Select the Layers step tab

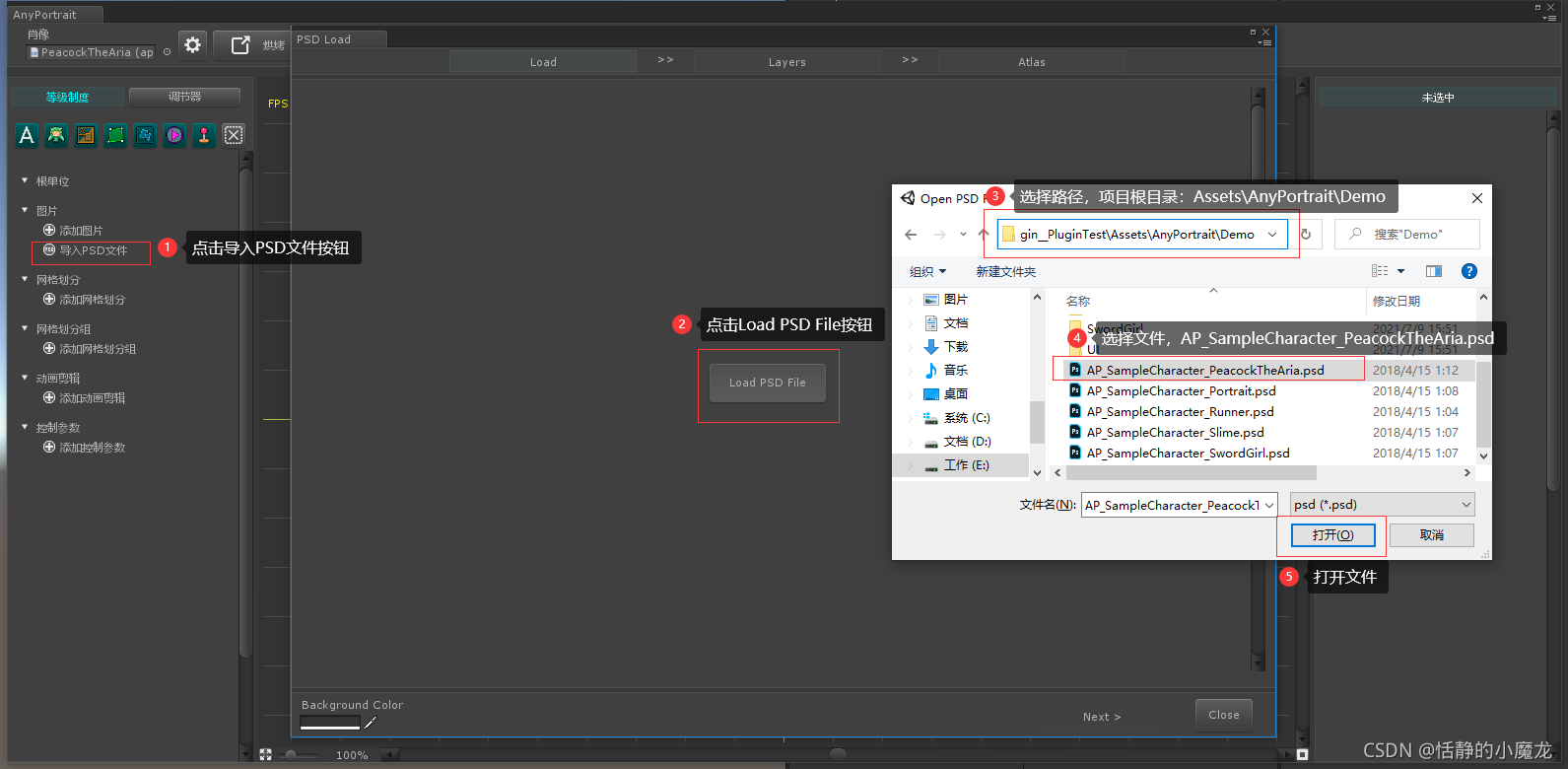point(787,62)
